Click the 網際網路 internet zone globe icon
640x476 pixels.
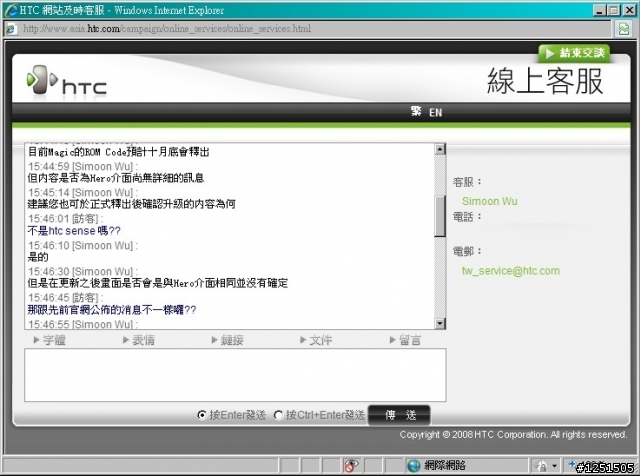pos(413,465)
